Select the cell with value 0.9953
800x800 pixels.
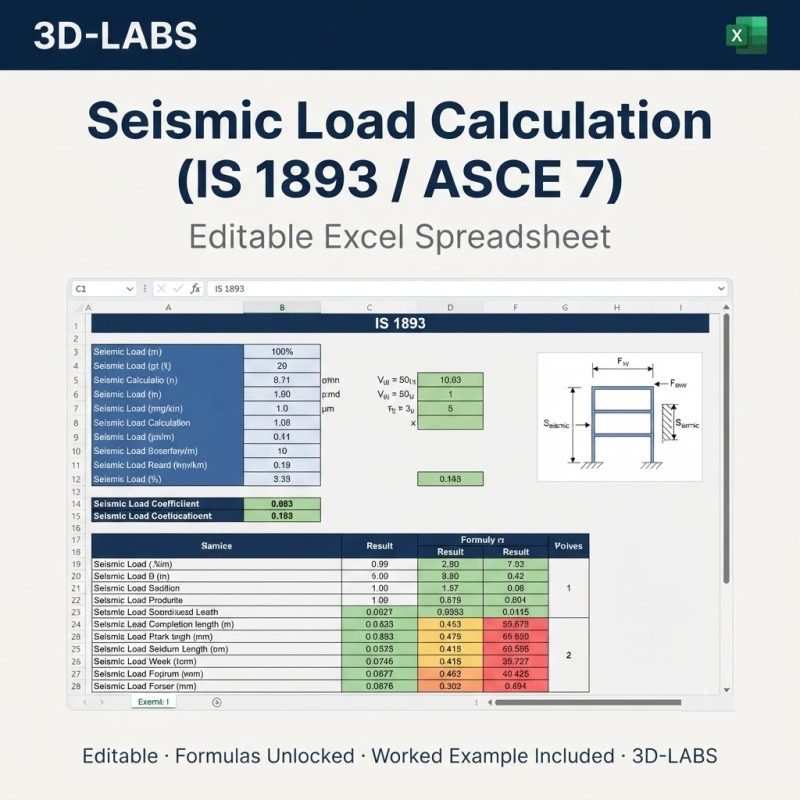pos(450,612)
